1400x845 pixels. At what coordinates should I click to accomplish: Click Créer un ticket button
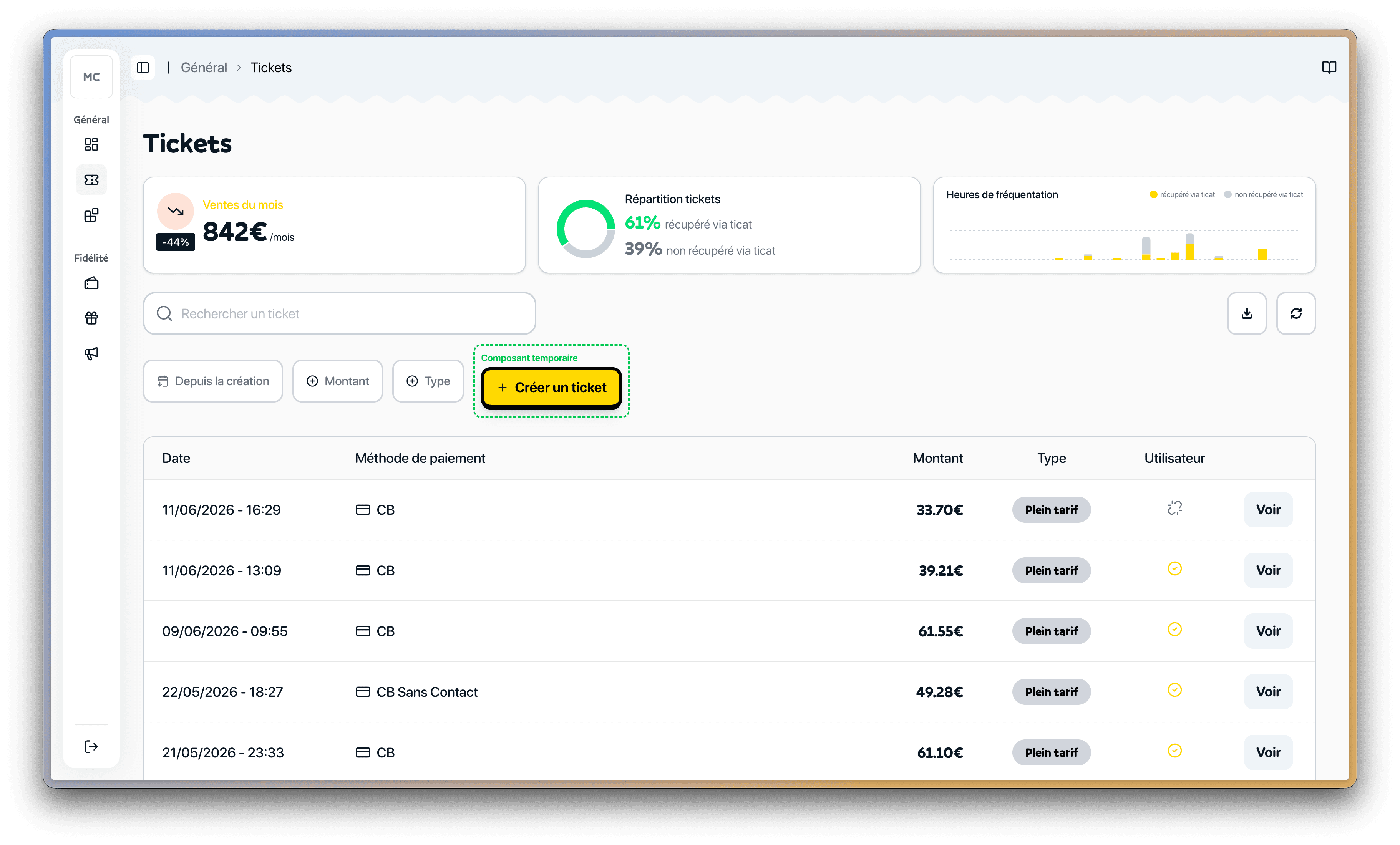pyautogui.click(x=551, y=388)
